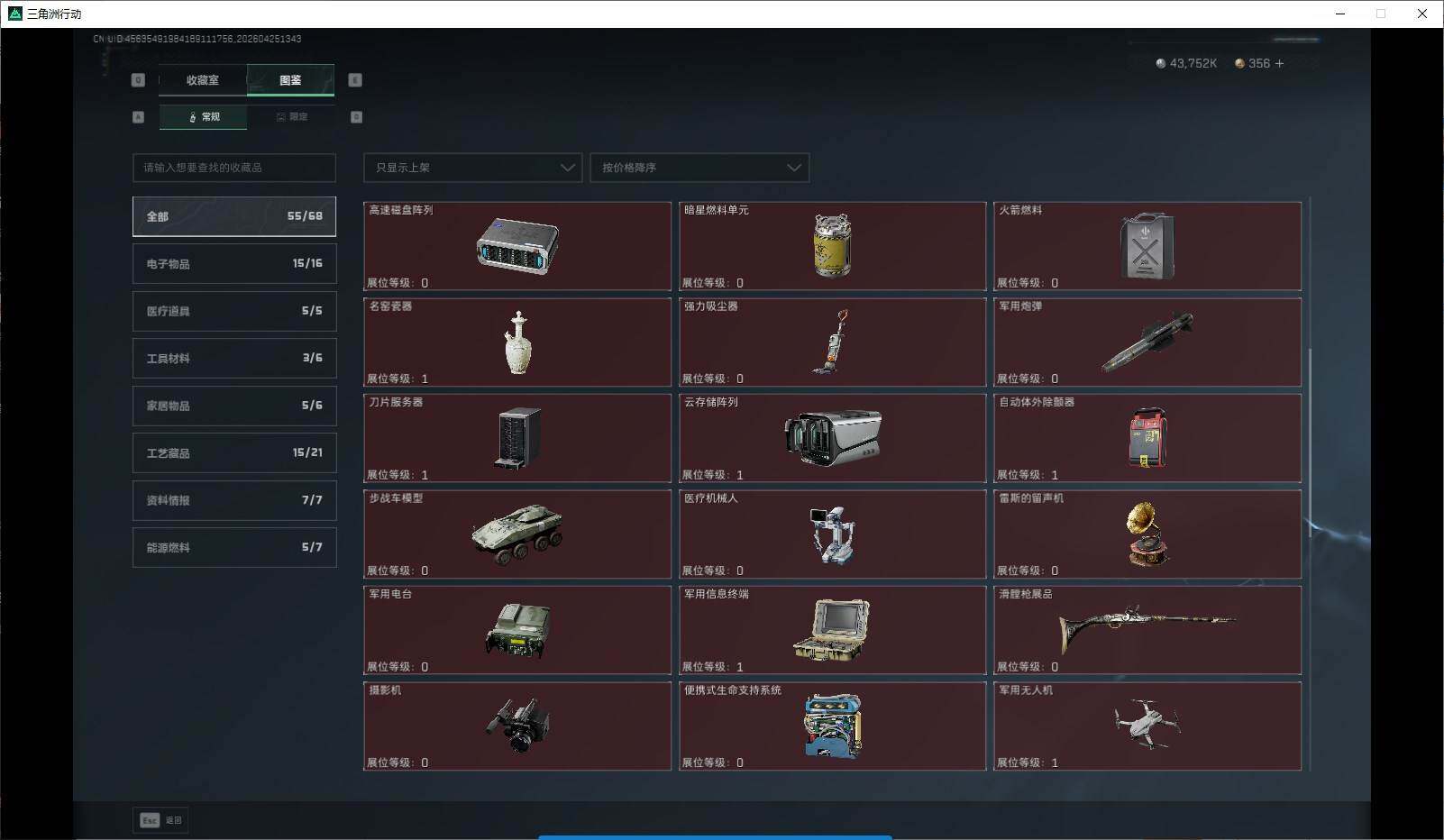Switch to the 图鉴 tab

290,80
